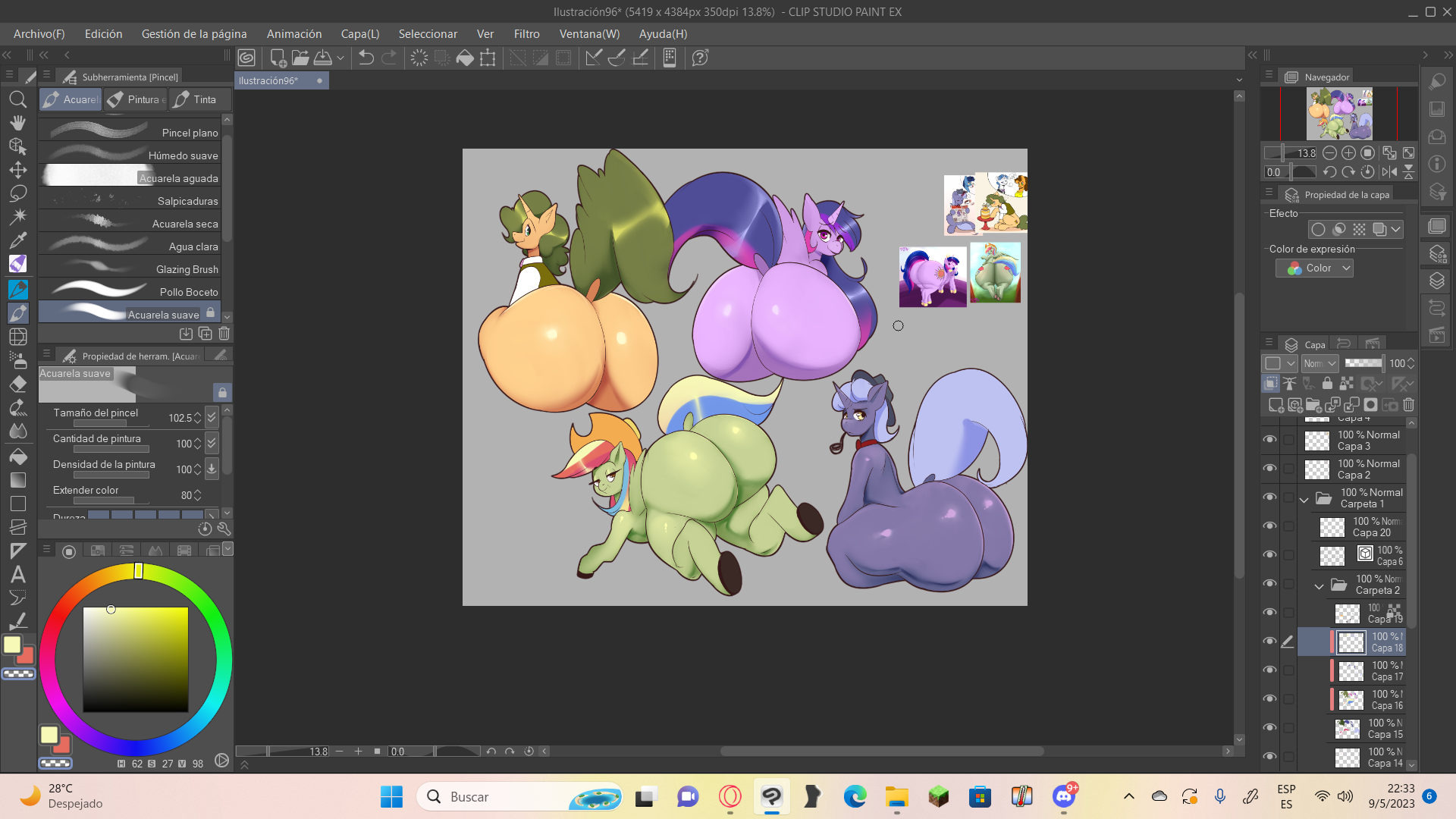Open the blending mode dropdown in Layer panel
1456x819 pixels.
[x=1320, y=363]
